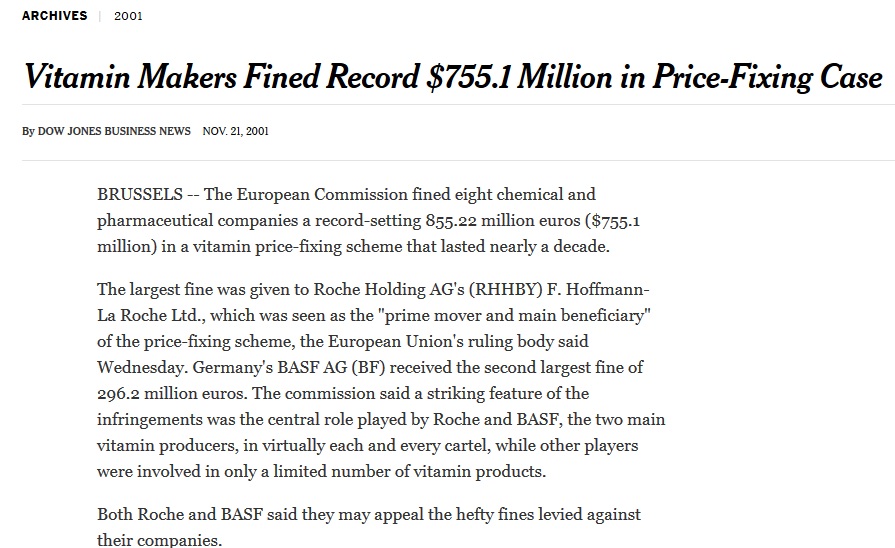The height and width of the screenshot is (548, 895).
Task: Click the article headline about vitamin makers
Action: pyautogui.click(x=452, y=77)
